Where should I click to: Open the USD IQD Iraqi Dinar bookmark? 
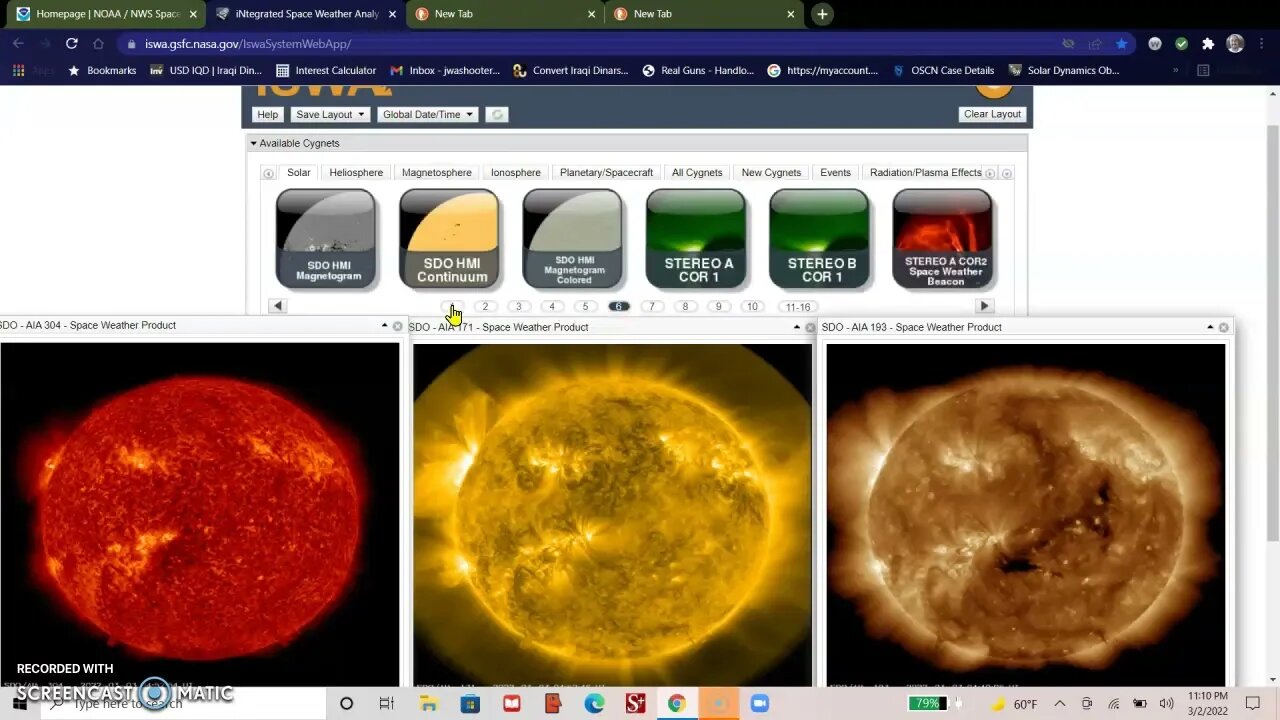tap(205, 70)
